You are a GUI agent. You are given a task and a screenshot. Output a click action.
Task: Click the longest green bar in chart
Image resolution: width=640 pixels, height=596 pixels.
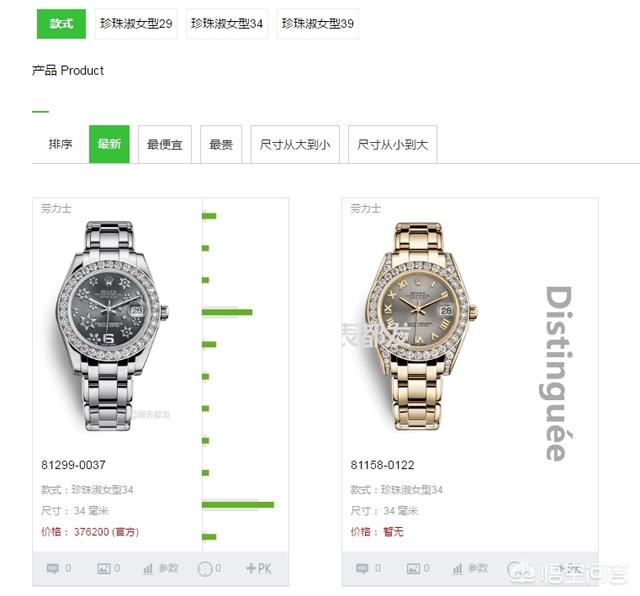[x=238, y=505]
